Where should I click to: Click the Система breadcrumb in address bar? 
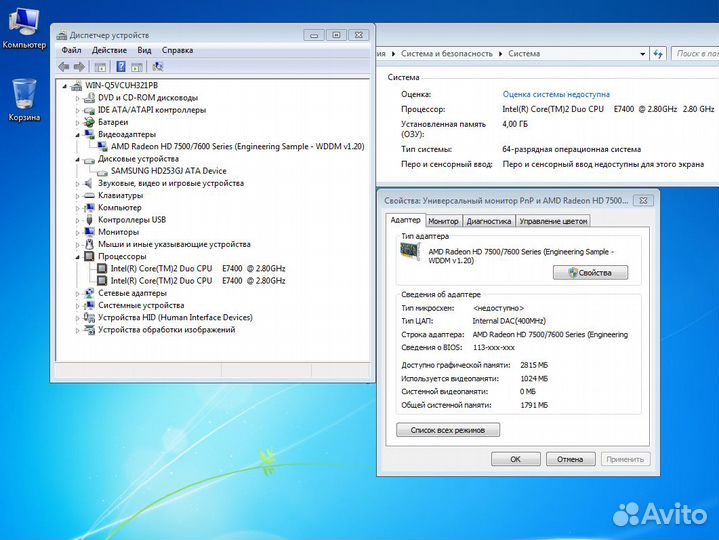524,54
